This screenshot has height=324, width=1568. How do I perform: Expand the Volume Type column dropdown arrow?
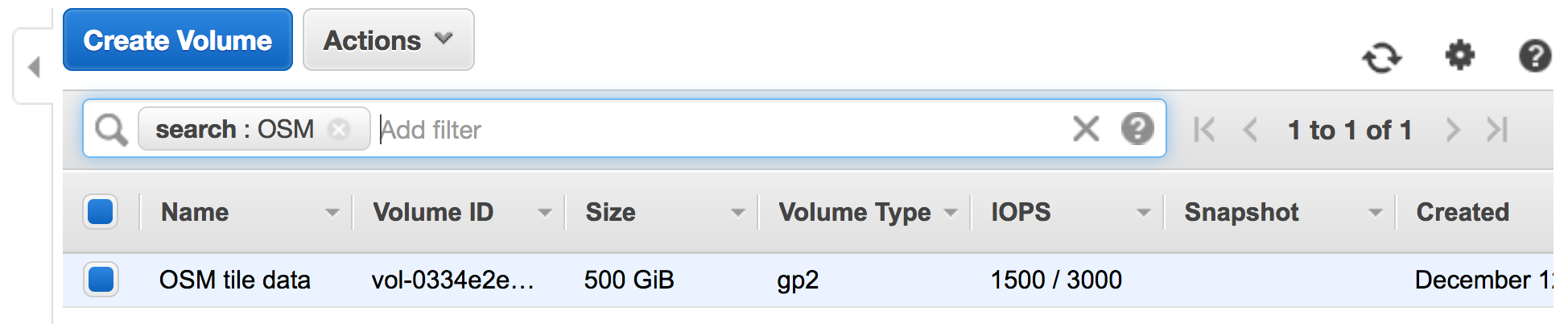click(951, 213)
